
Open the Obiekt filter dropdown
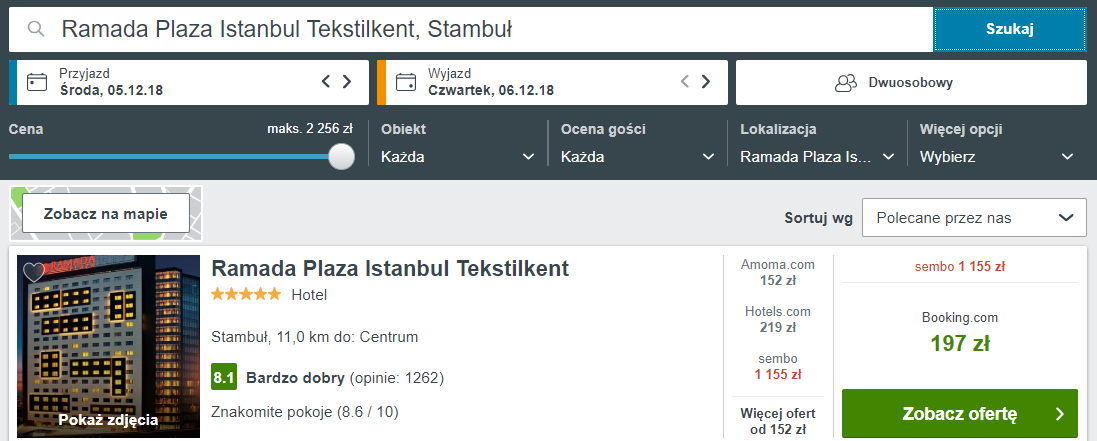(459, 157)
